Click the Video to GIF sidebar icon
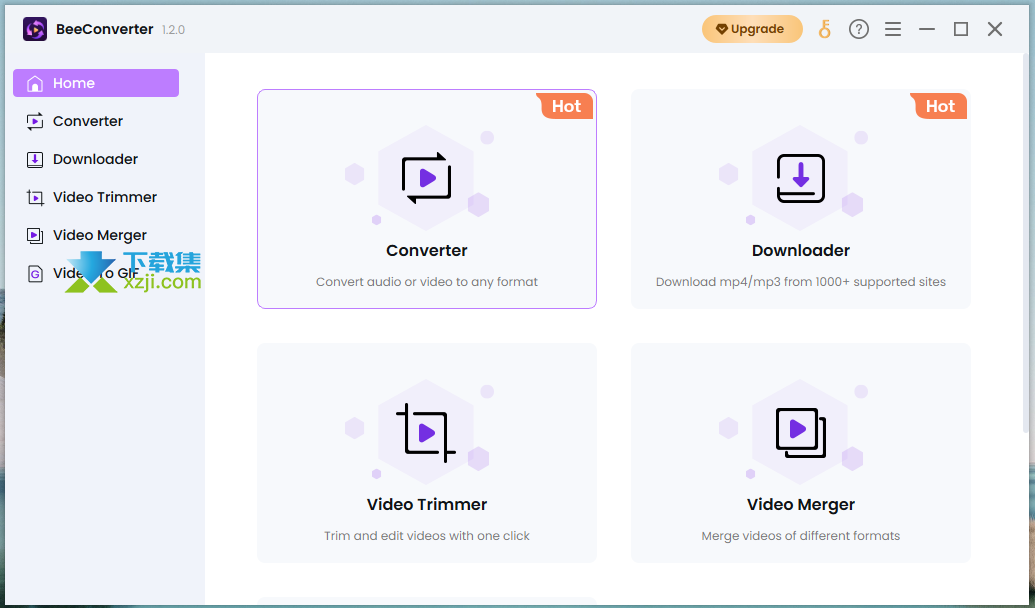 35,273
